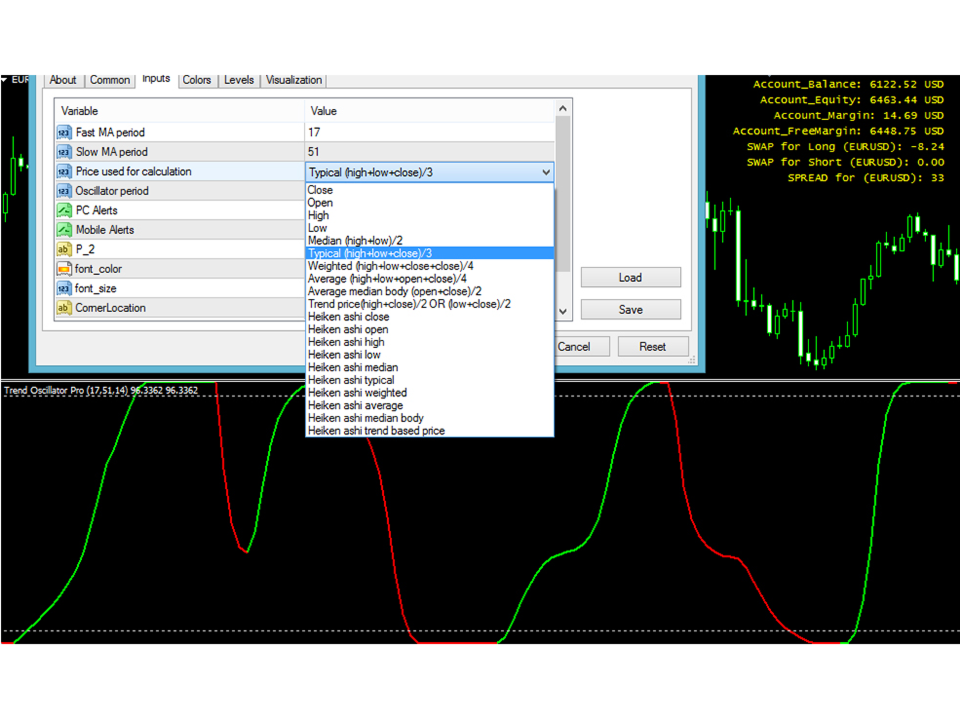Select the Oscillator period row label
Image resolution: width=960 pixels, height=720 pixels.
(x=112, y=192)
